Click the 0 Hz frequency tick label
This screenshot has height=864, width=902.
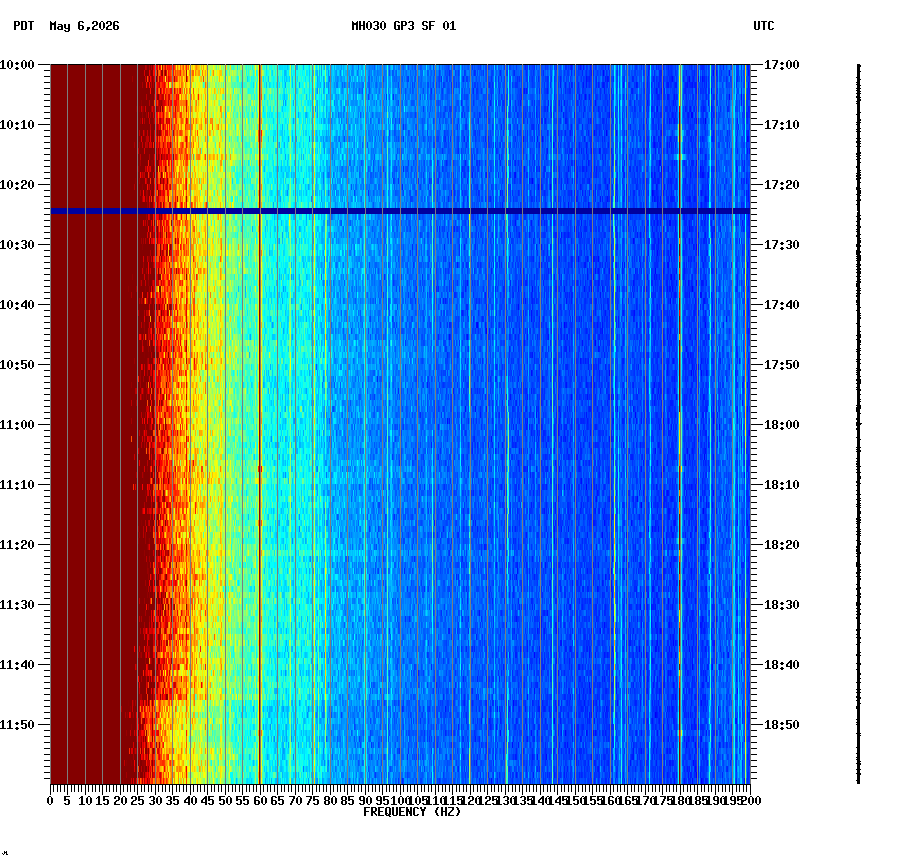pyautogui.click(x=51, y=801)
